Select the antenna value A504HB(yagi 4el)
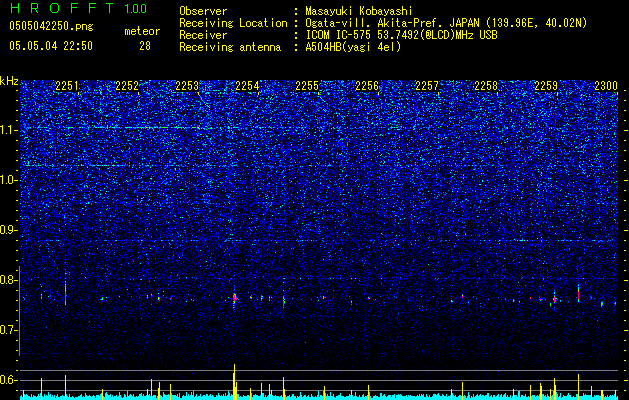629x400 pixels. (353, 47)
